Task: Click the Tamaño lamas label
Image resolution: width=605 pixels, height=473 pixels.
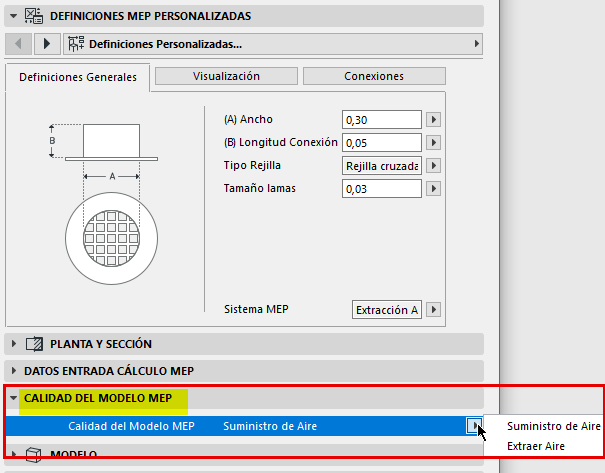Action: (x=260, y=188)
